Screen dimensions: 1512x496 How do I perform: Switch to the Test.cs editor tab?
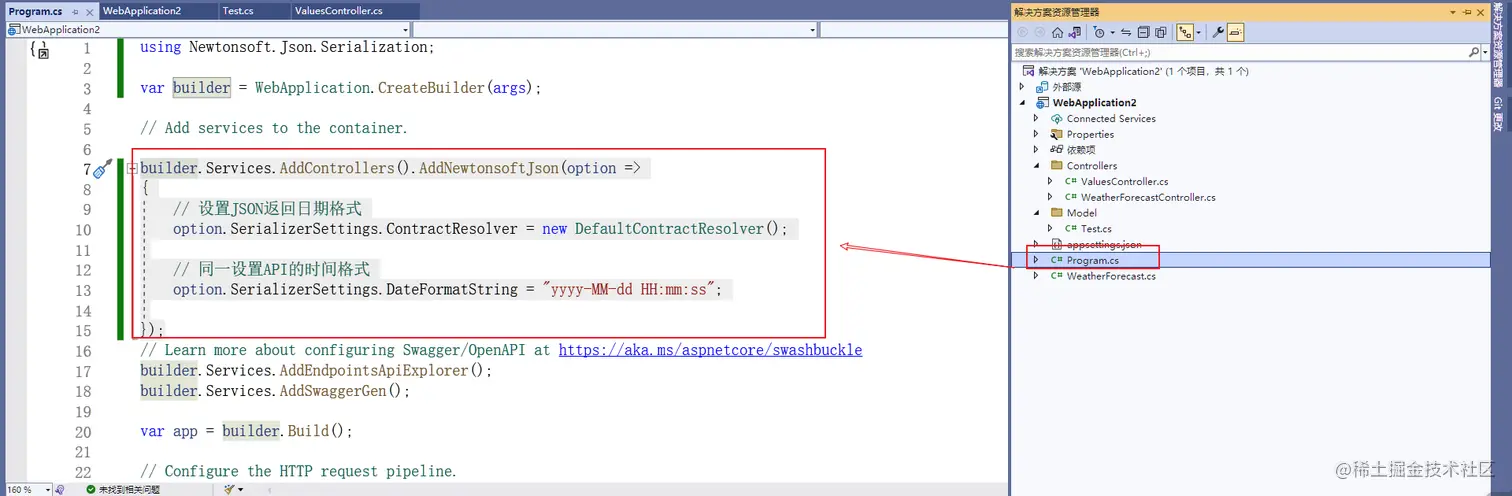click(x=238, y=10)
